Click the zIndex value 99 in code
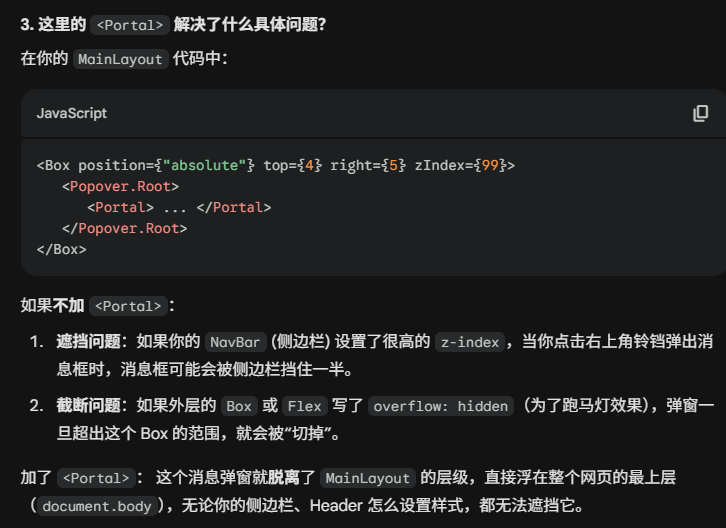Viewport: 726px width, 528px height. 491,165
